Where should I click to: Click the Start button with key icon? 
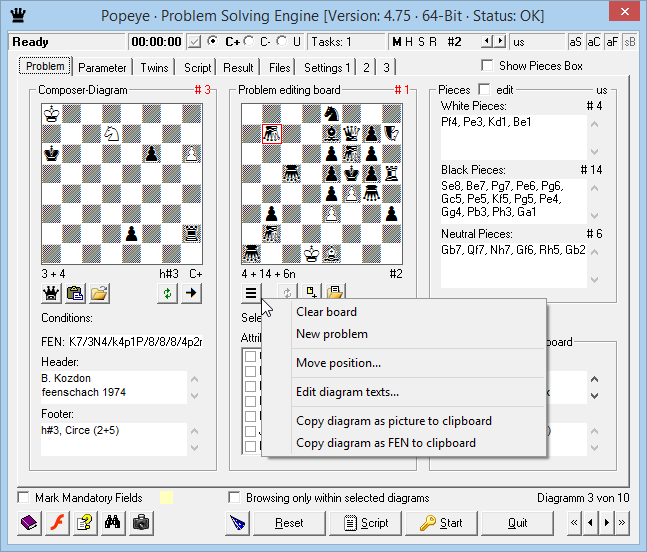(x=441, y=523)
